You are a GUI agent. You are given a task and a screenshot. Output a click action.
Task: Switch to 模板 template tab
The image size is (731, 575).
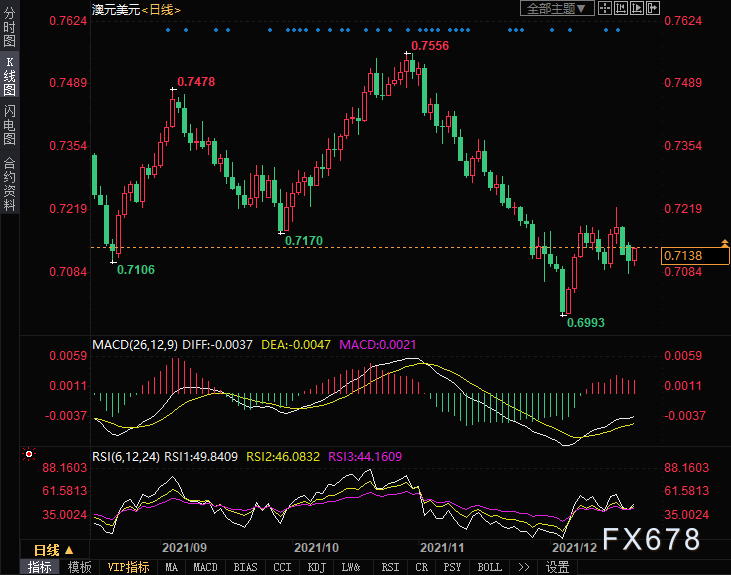(79, 567)
